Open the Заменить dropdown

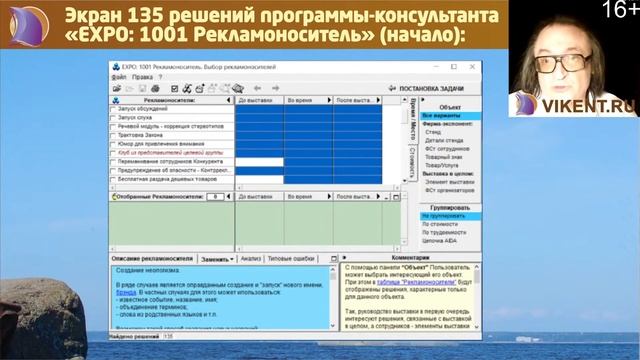217,259
